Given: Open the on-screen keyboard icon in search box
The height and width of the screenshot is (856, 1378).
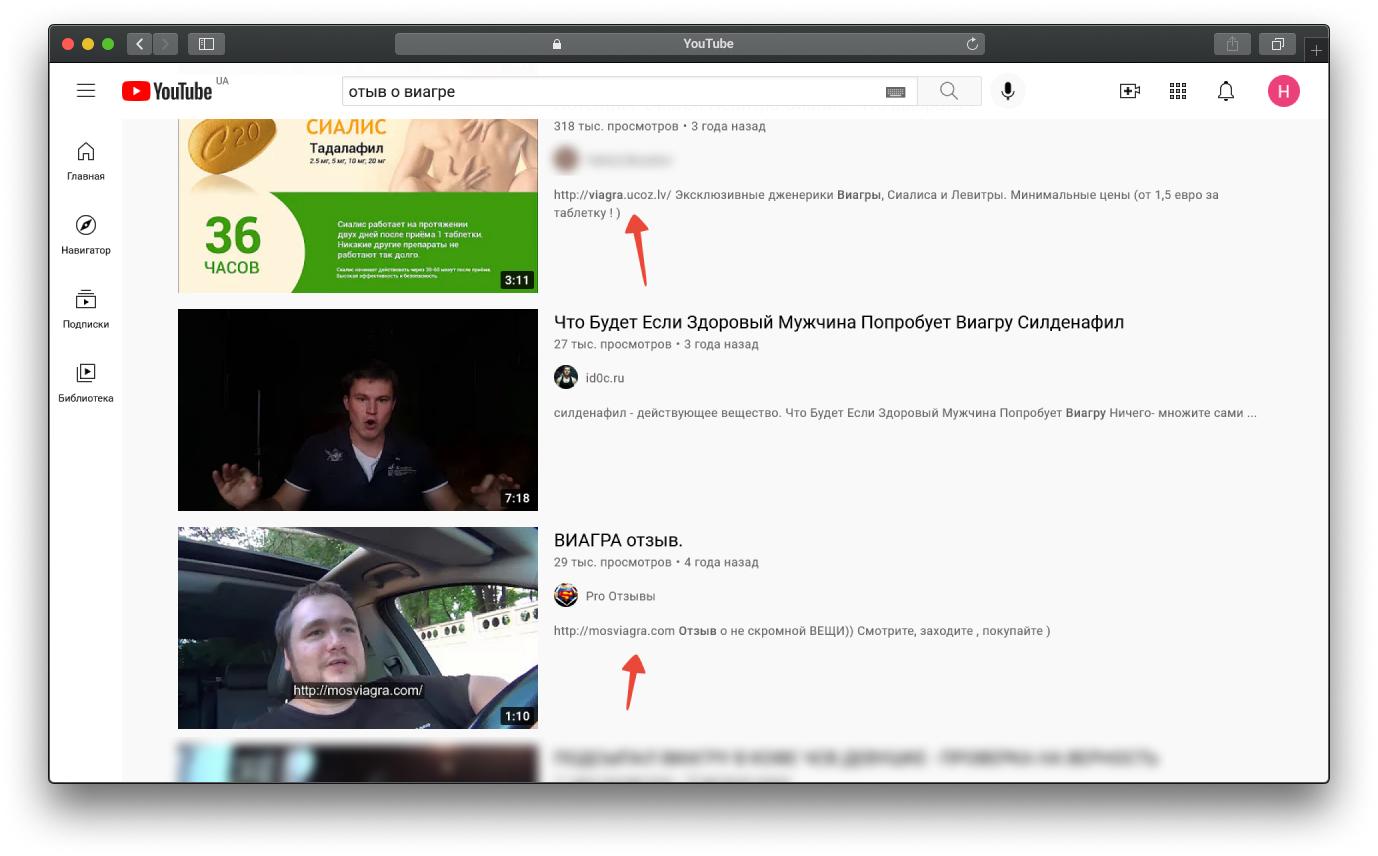Looking at the screenshot, I should (x=895, y=92).
